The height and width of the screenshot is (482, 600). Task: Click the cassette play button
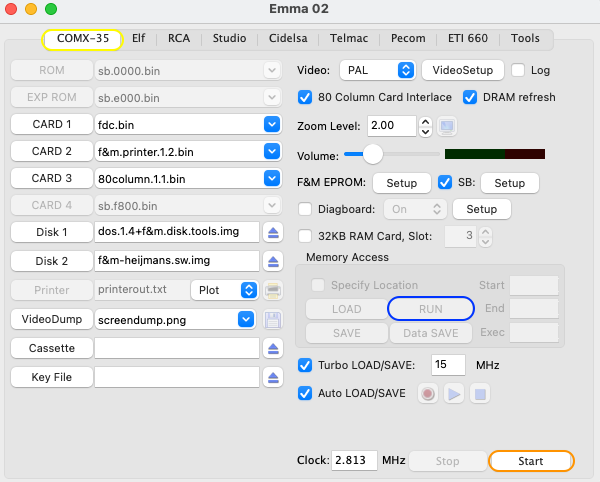tap(454, 394)
